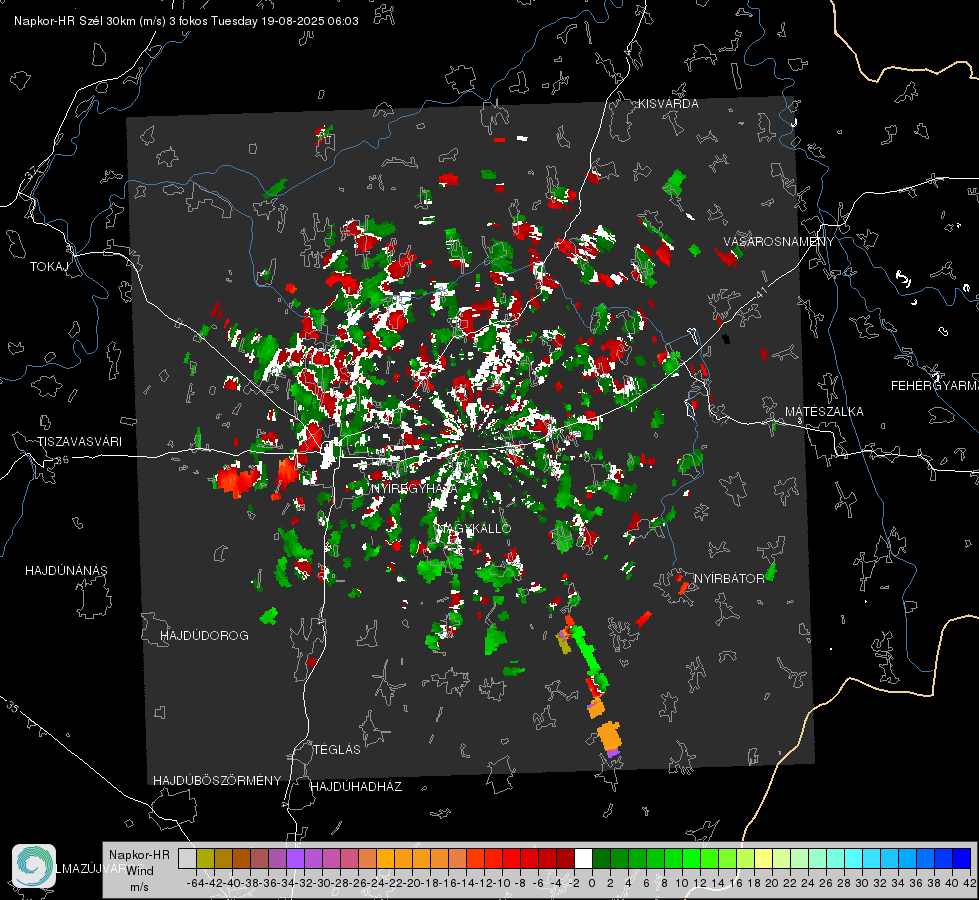Pick the white legend swatch between -2 and 0

point(583,858)
